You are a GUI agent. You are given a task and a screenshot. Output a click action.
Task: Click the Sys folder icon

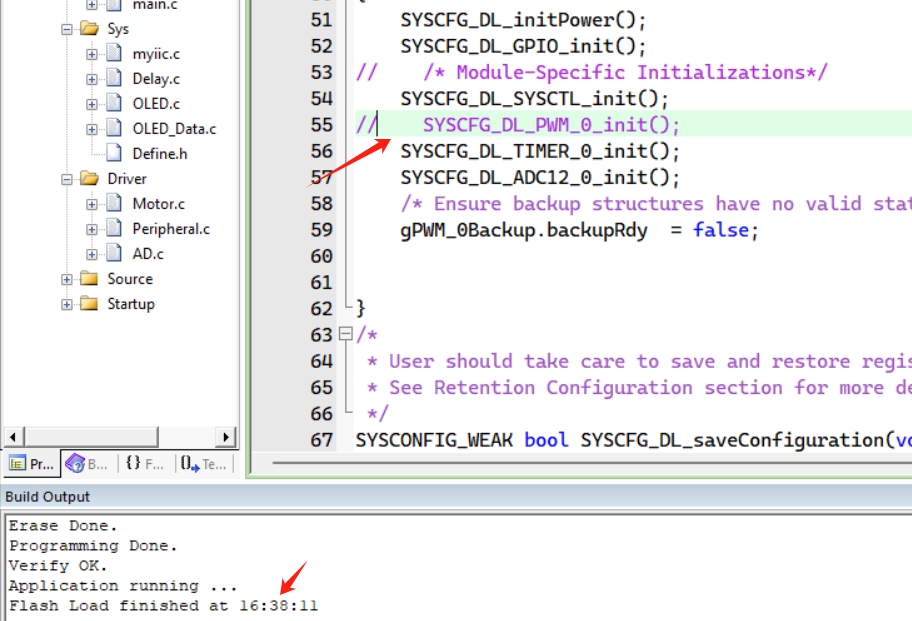click(88, 29)
